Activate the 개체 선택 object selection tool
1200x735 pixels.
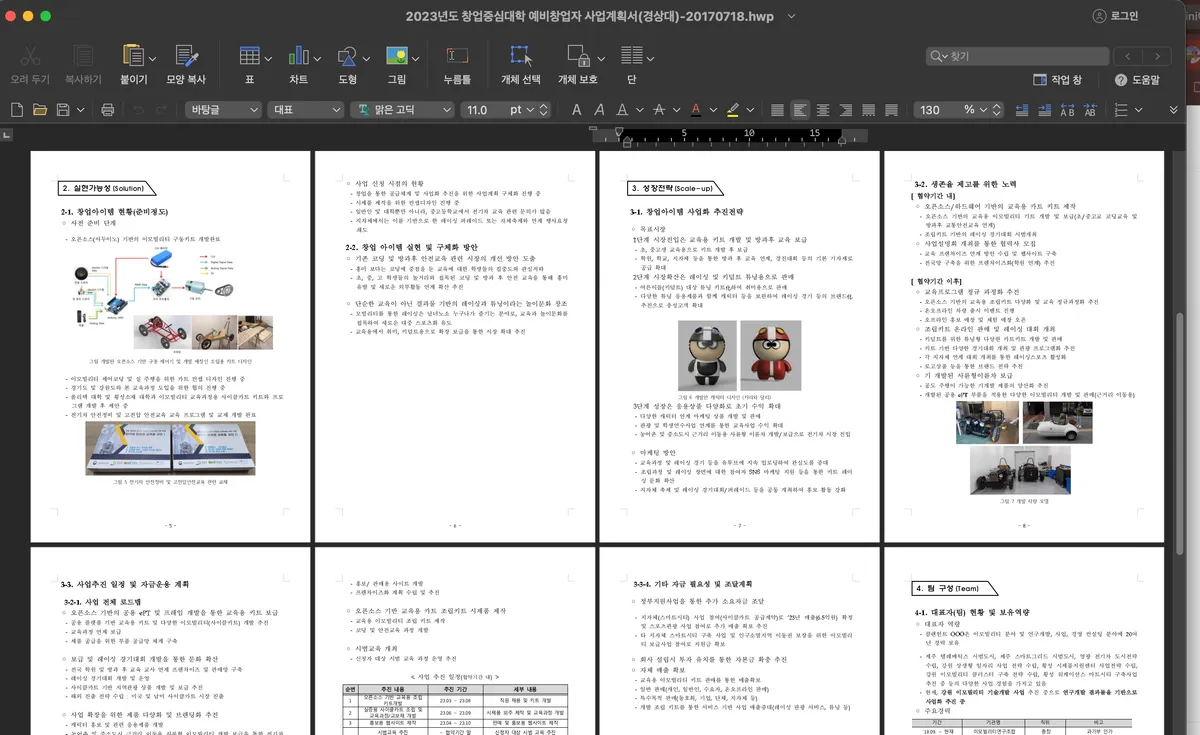tap(520, 56)
